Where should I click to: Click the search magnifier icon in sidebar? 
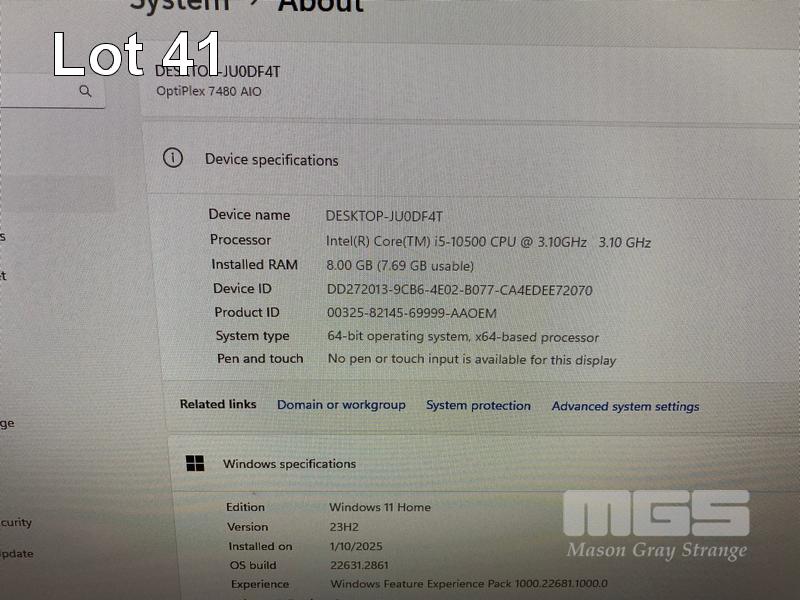[85, 91]
